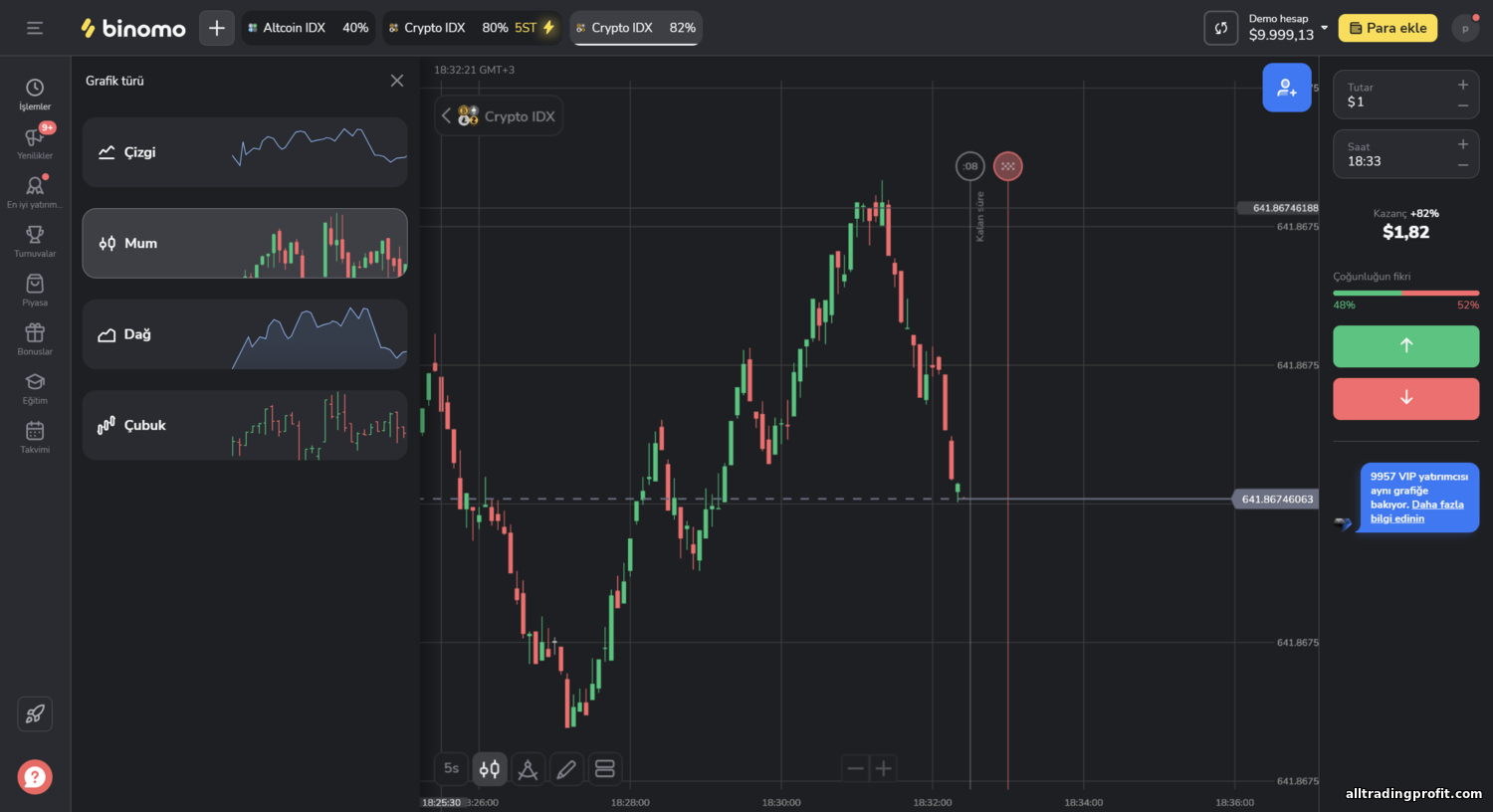Open the help question mark button
This screenshot has height=812, width=1493.
tap(35, 777)
